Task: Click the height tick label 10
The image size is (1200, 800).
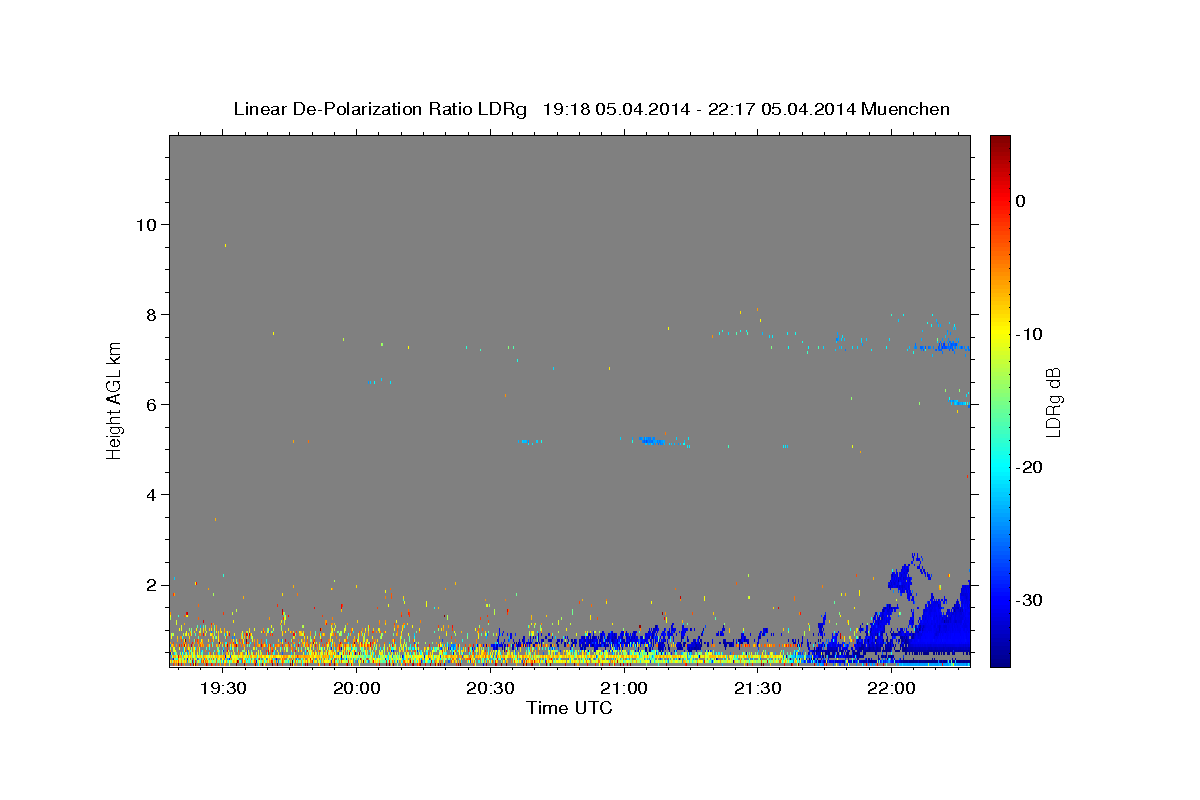Action: (146, 224)
